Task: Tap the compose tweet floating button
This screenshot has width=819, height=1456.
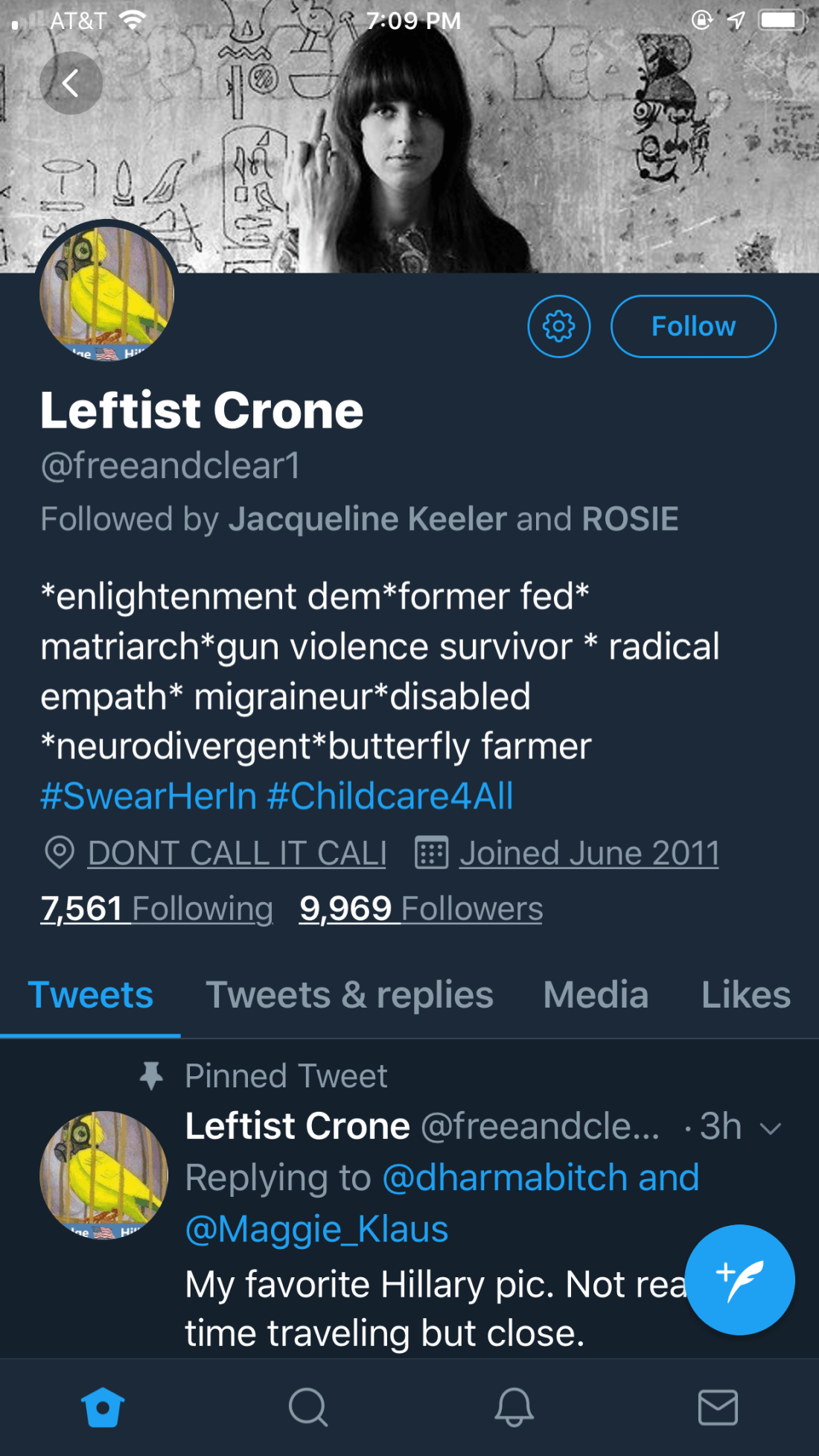Action: pos(739,1279)
